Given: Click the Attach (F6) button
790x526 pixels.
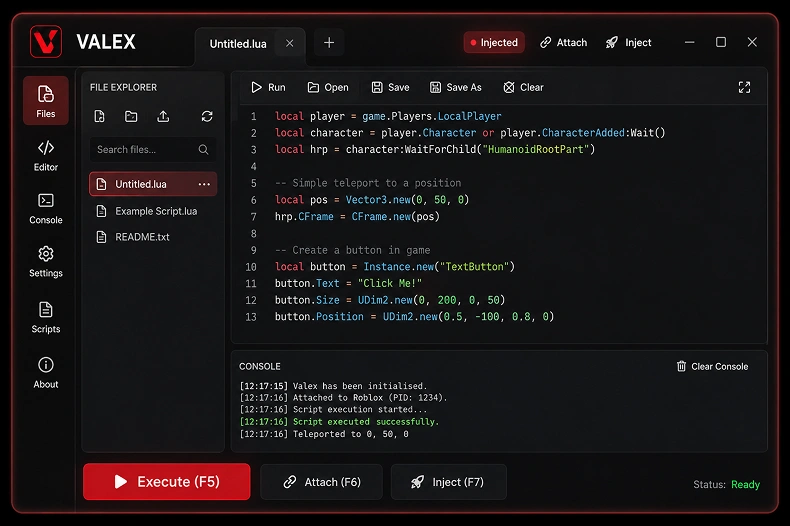Looking at the screenshot, I should [x=321, y=482].
